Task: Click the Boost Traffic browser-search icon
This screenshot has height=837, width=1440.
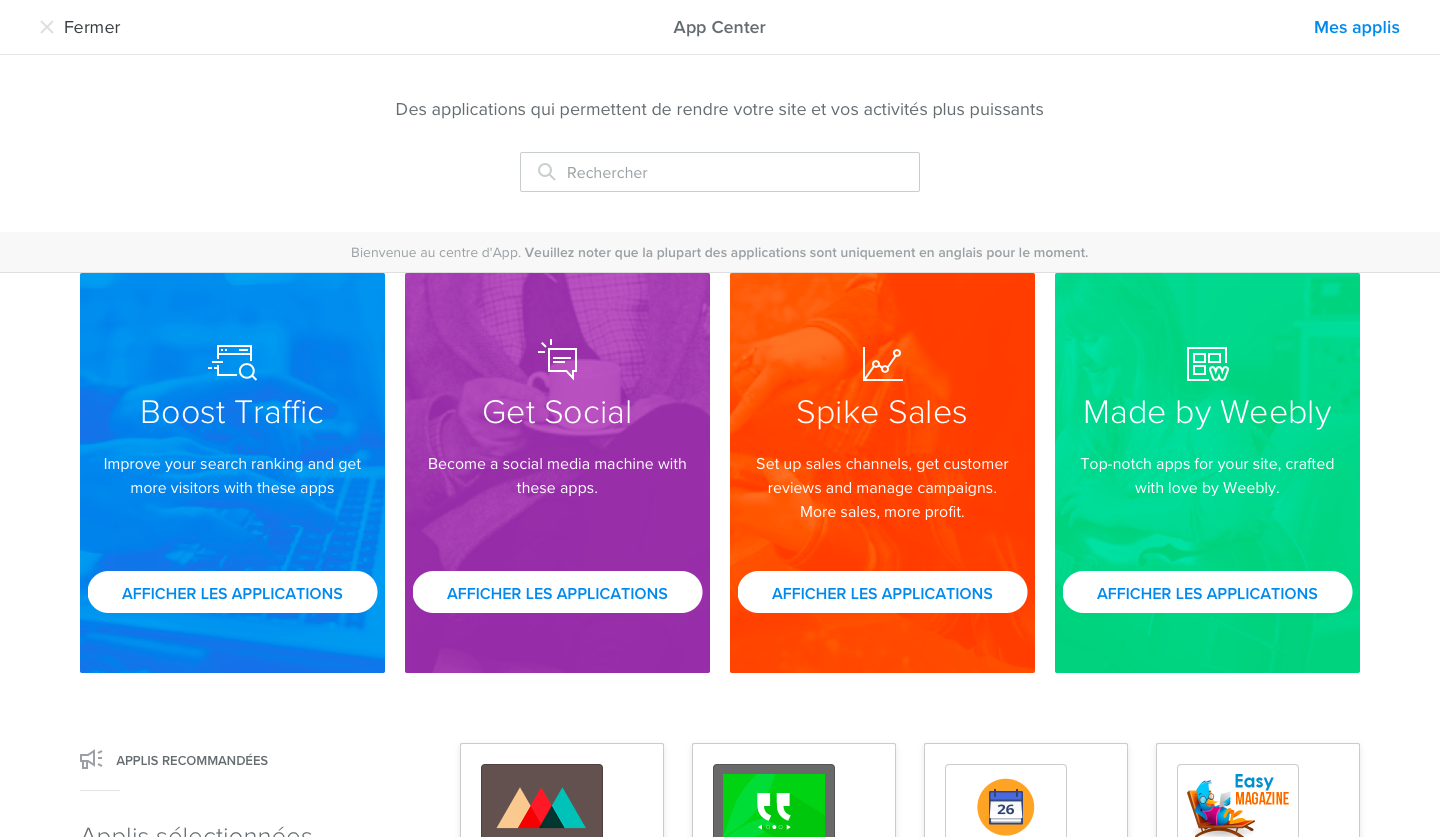Action: tap(232, 362)
